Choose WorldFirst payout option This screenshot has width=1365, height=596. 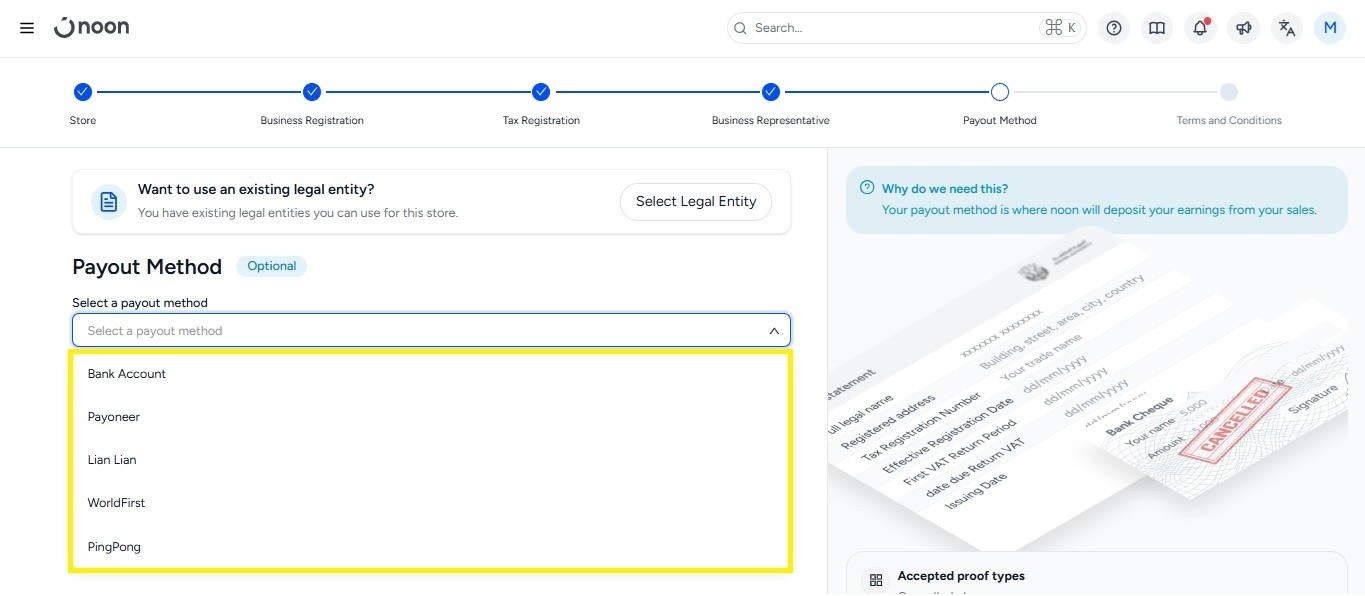(x=431, y=503)
